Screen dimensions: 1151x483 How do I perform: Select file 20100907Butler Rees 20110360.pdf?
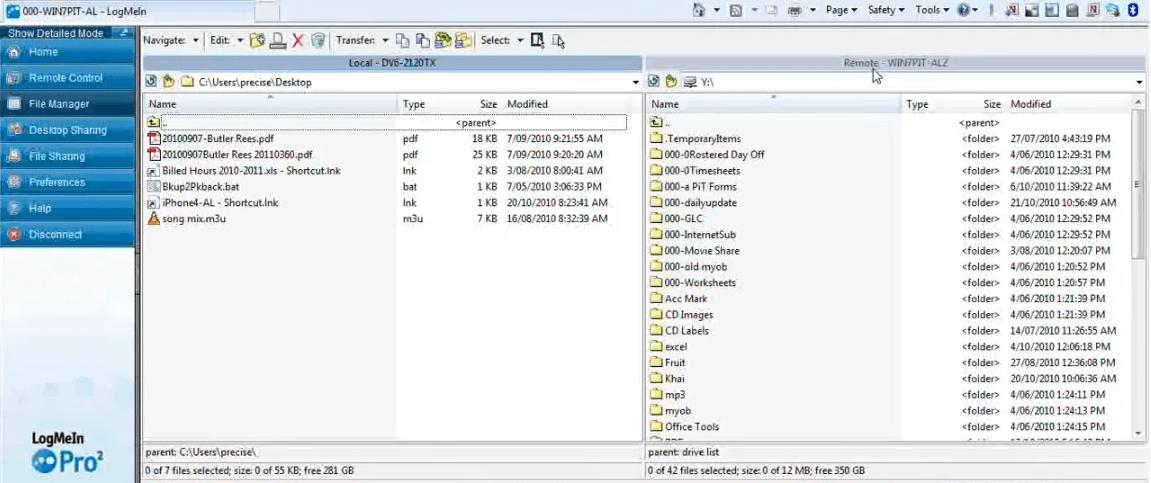237,155
